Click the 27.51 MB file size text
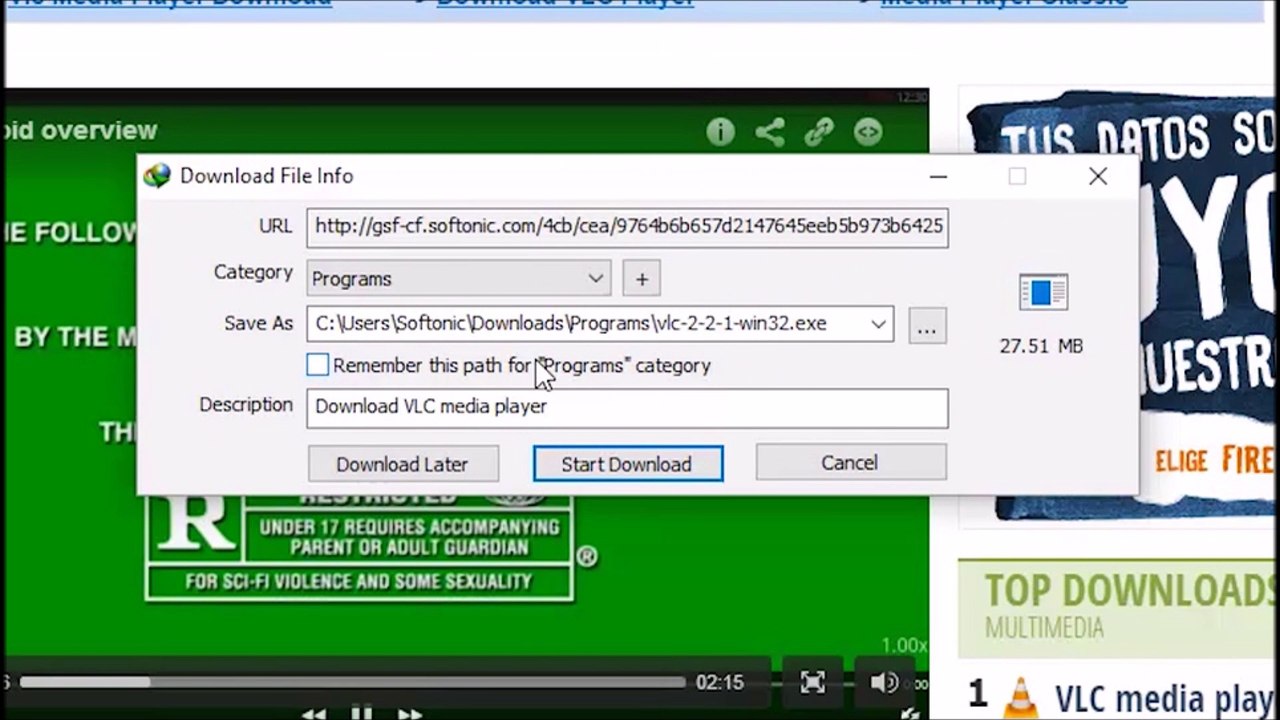This screenshot has width=1280, height=720. pyautogui.click(x=1041, y=346)
